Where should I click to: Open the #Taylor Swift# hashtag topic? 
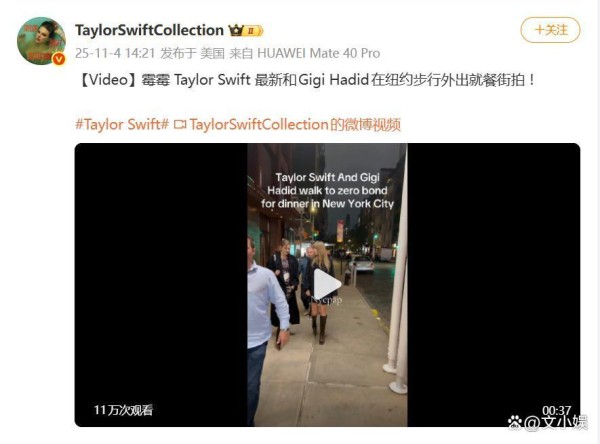click(x=122, y=124)
